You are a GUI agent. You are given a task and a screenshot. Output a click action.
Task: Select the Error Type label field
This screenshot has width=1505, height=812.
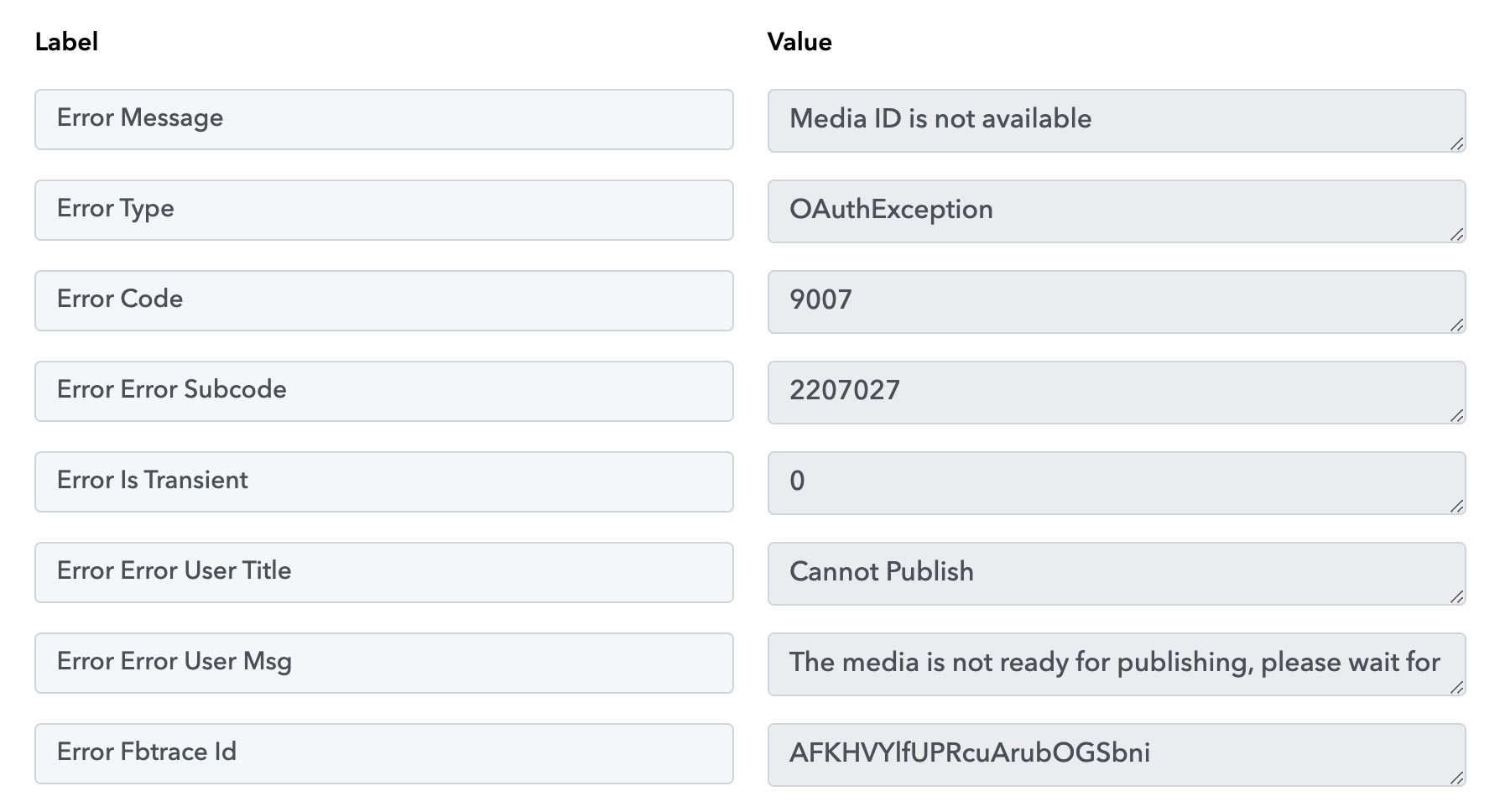click(384, 211)
